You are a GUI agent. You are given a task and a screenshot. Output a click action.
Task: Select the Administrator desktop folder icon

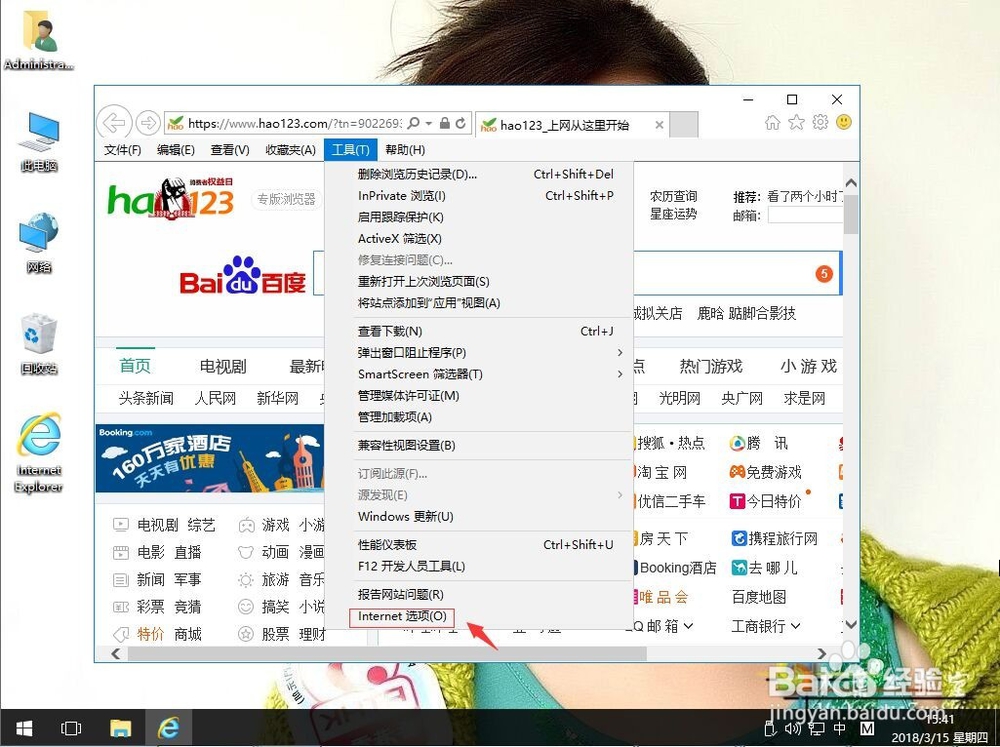(38, 41)
